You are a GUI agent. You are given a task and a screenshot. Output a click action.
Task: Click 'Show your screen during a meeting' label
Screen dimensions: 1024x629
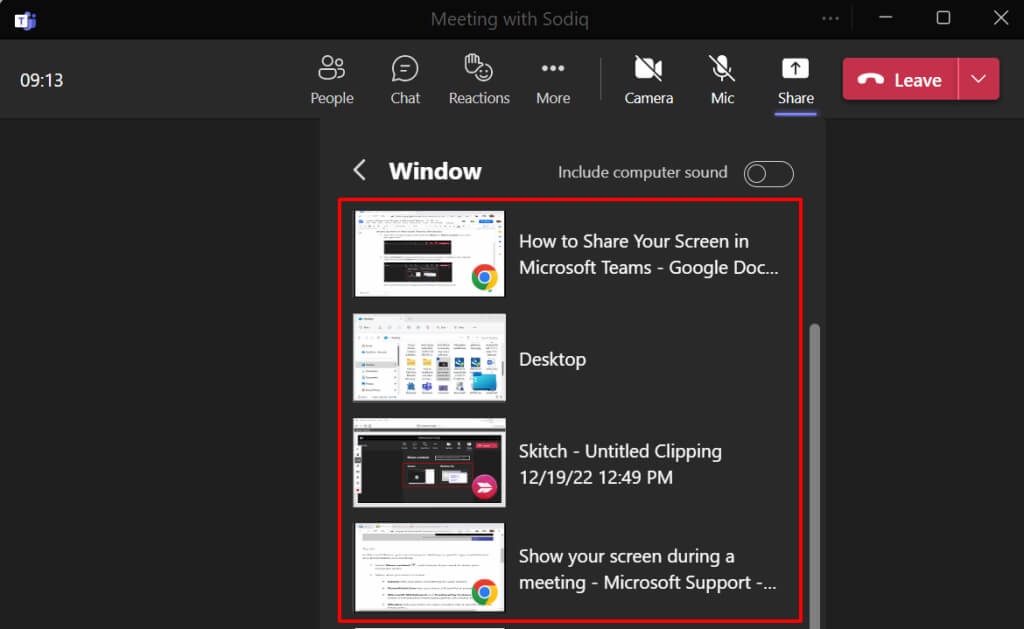pyautogui.click(x=648, y=569)
